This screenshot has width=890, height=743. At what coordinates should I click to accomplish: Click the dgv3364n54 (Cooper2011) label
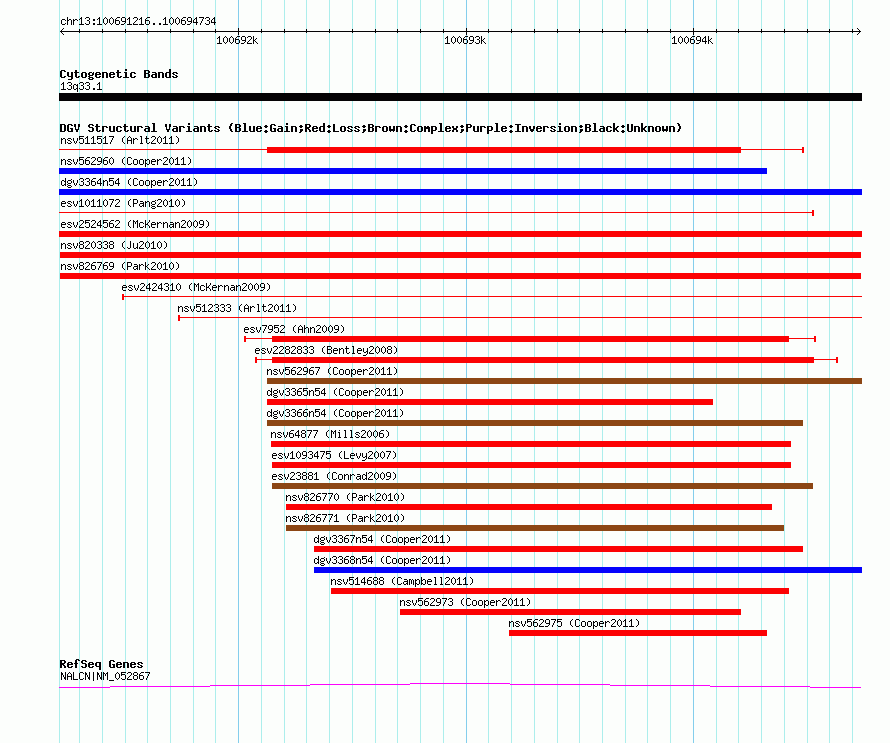coord(129,182)
